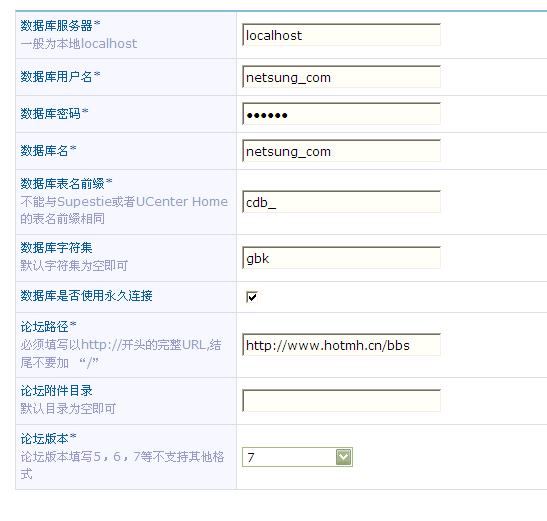Click the charset field containing gbk

click(x=341, y=258)
